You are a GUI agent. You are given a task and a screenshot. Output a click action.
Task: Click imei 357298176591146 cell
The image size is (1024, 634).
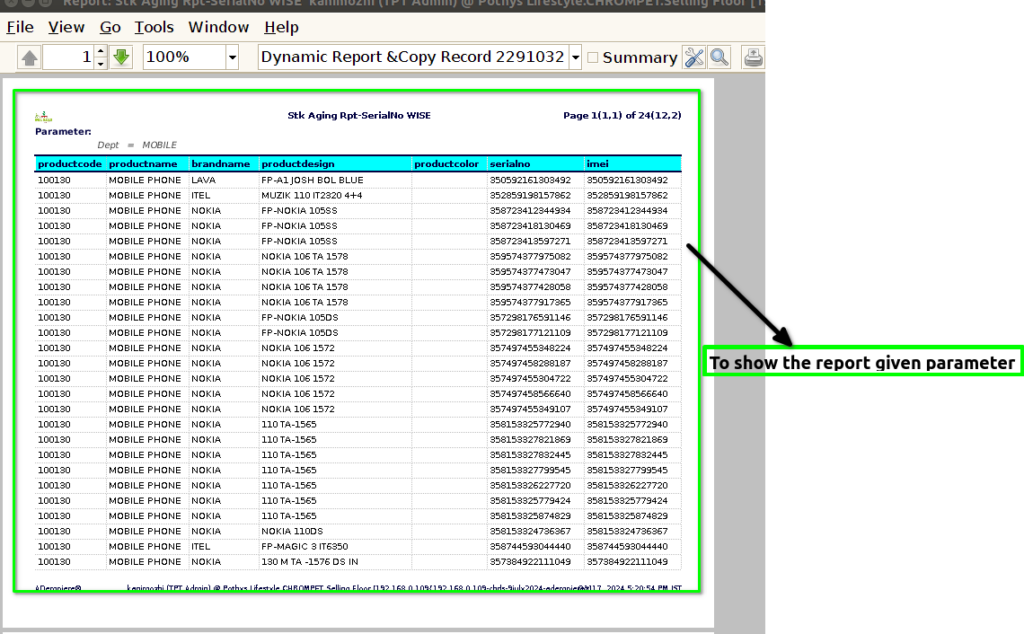point(627,317)
